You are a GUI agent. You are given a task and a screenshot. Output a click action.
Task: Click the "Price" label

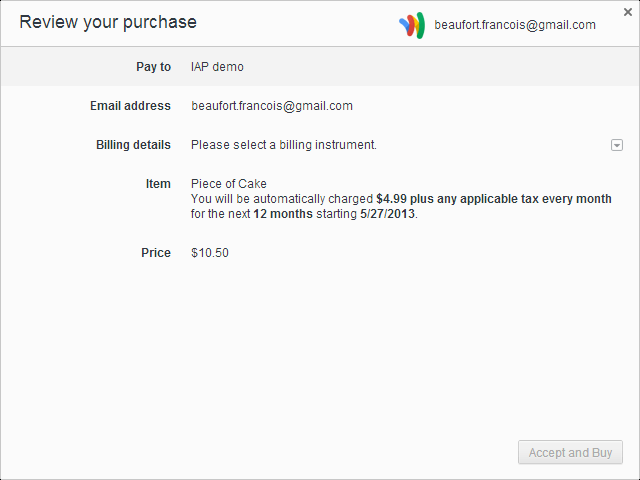pyautogui.click(x=156, y=253)
